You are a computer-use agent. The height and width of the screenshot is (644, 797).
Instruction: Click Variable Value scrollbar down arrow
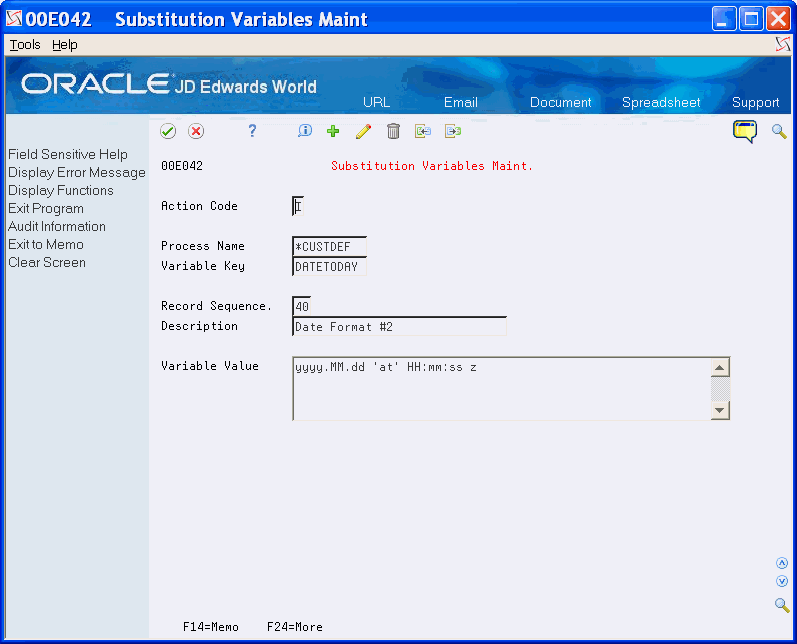(x=720, y=410)
